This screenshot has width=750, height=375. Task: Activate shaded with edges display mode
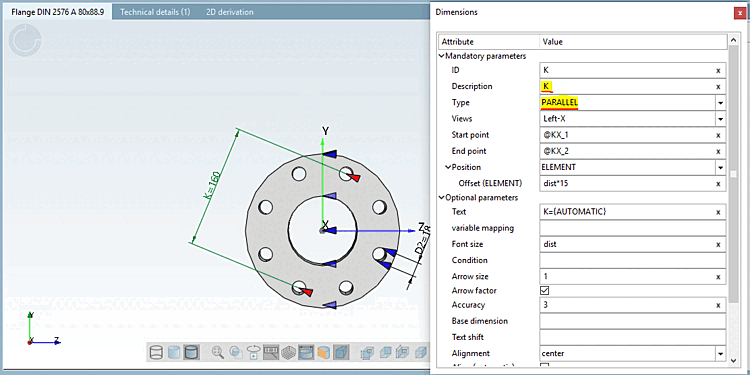(191, 353)
